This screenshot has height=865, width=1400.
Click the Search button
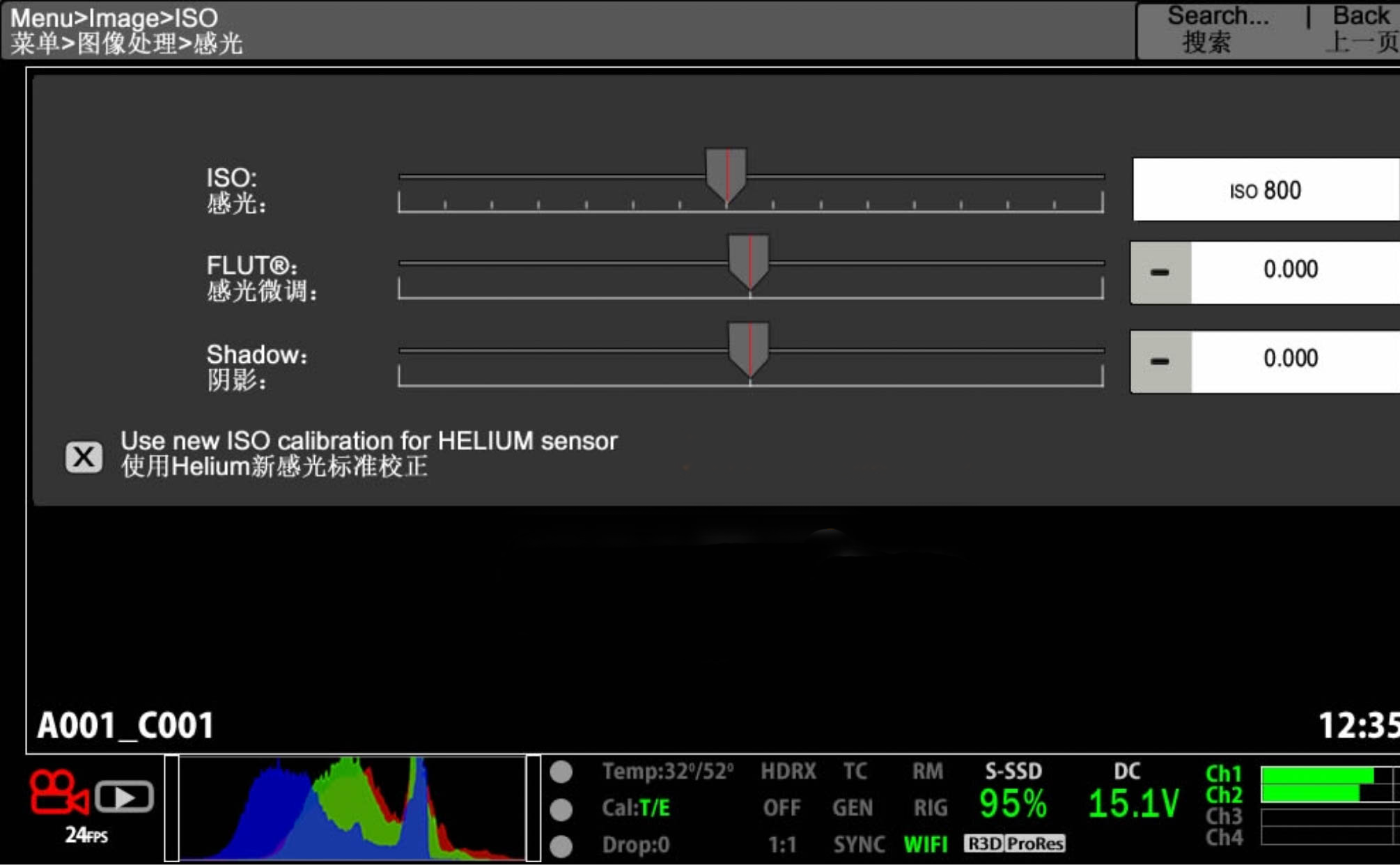(1217, 29)
